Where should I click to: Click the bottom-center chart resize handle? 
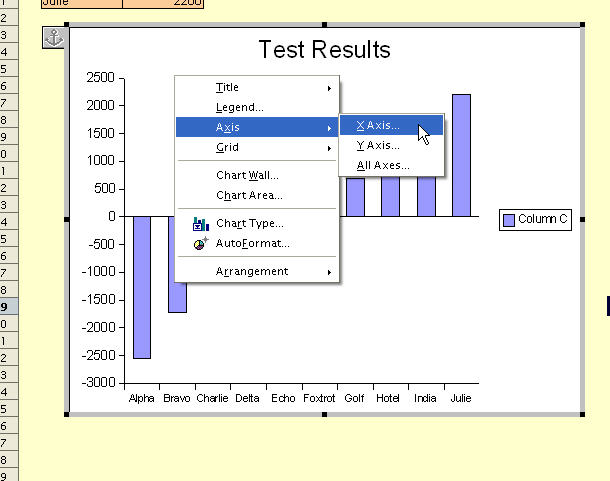pyautogui.click(x=324, y=414)
